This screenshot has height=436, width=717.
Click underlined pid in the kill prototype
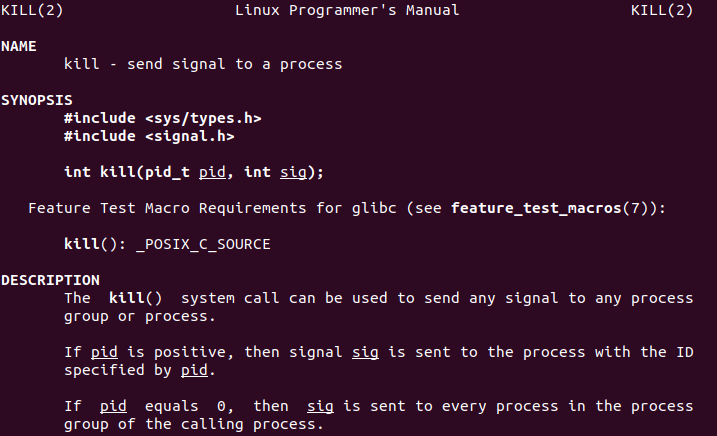pyautogui.click(x=212, y=172)
